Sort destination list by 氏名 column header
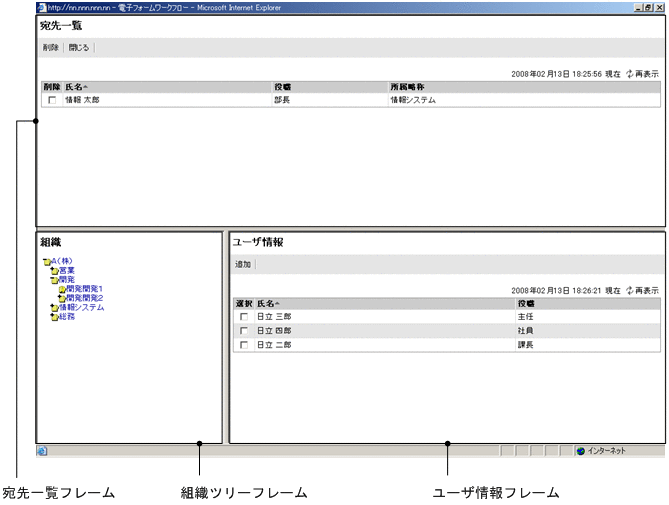Image resolution: width=669 pixels, height=505 pixels. (76, 87)
